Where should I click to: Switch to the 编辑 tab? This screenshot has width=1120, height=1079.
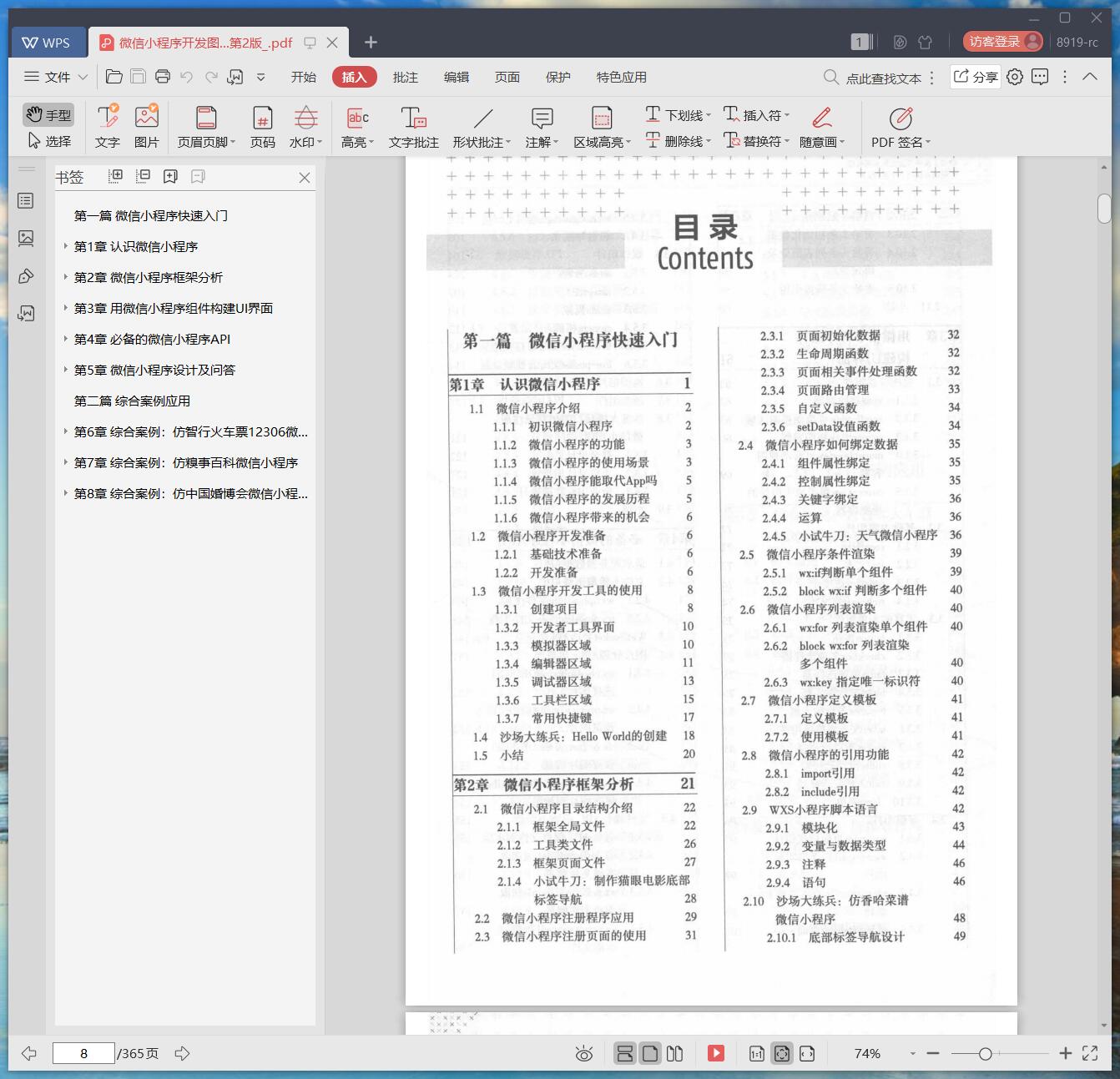[457, 77]
